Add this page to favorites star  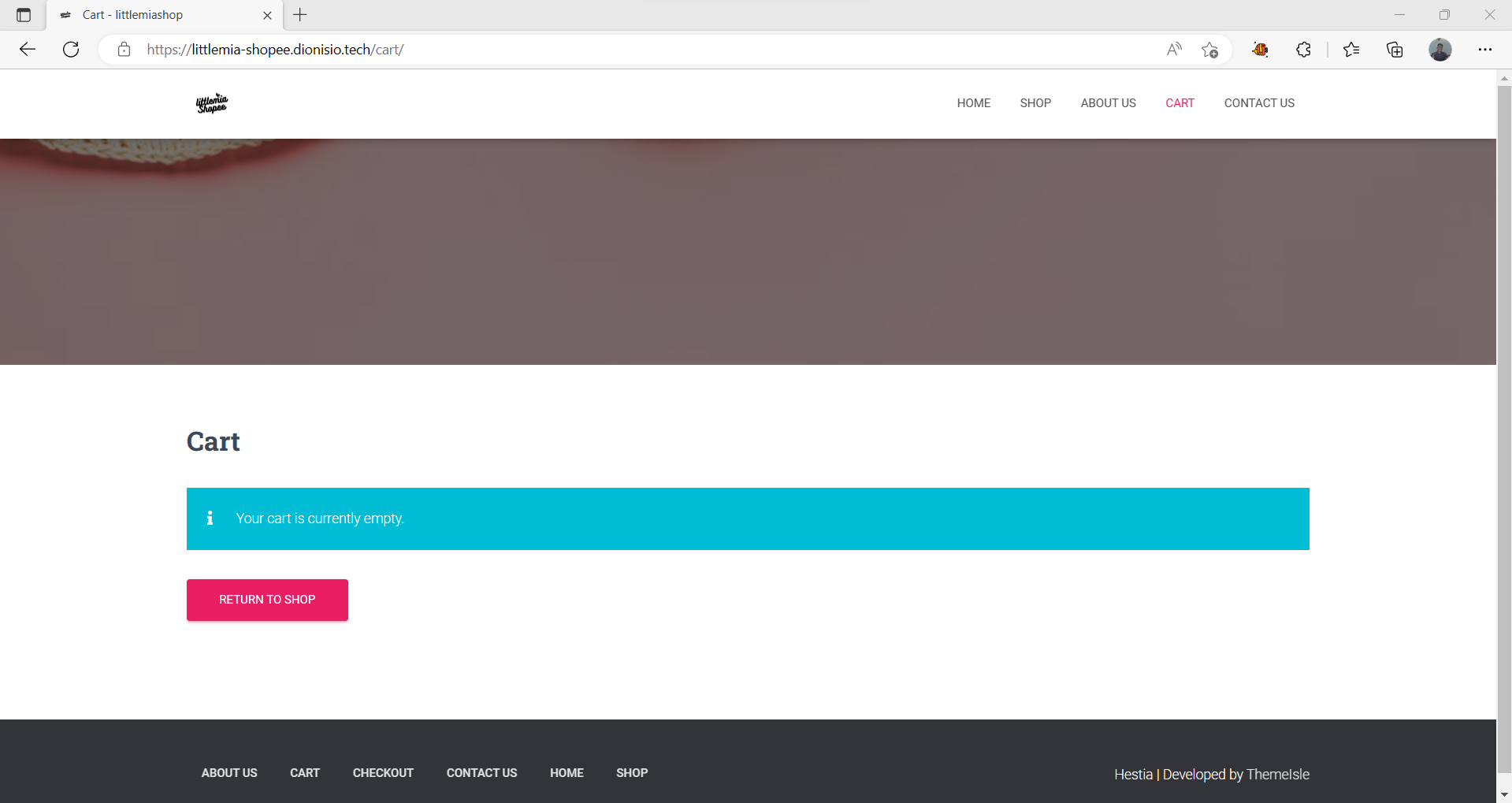click(1209, 50)
